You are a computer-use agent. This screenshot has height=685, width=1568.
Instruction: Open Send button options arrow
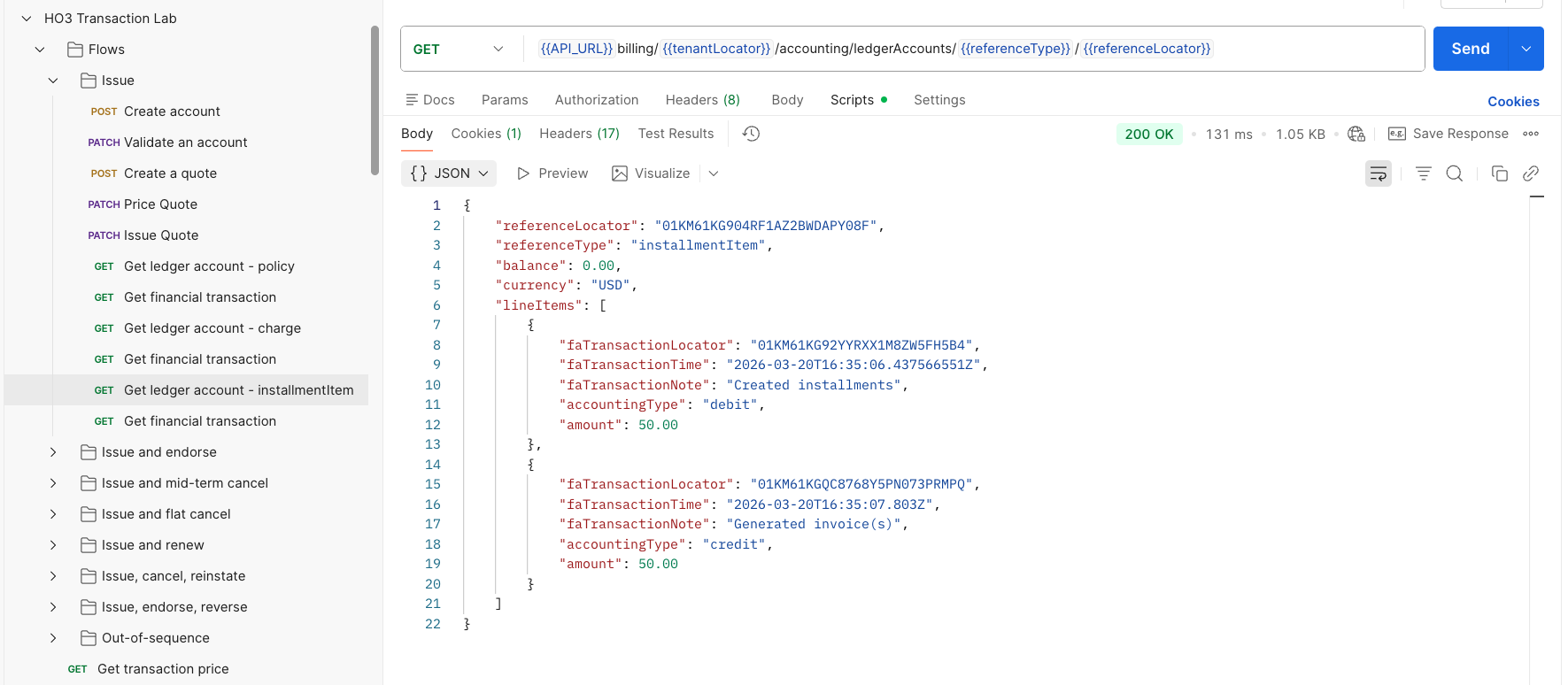(x=1526, y=49)
